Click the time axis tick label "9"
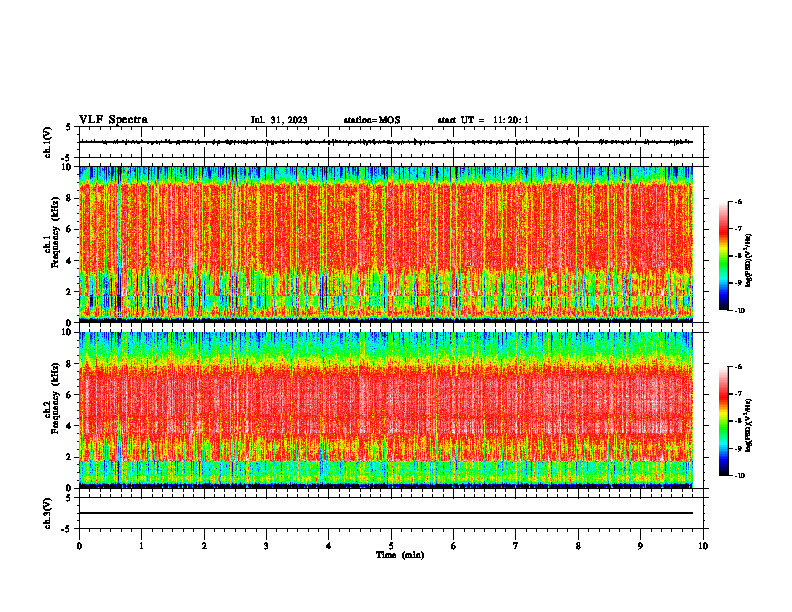Screen dimensions: 792x612 [640, 546]
